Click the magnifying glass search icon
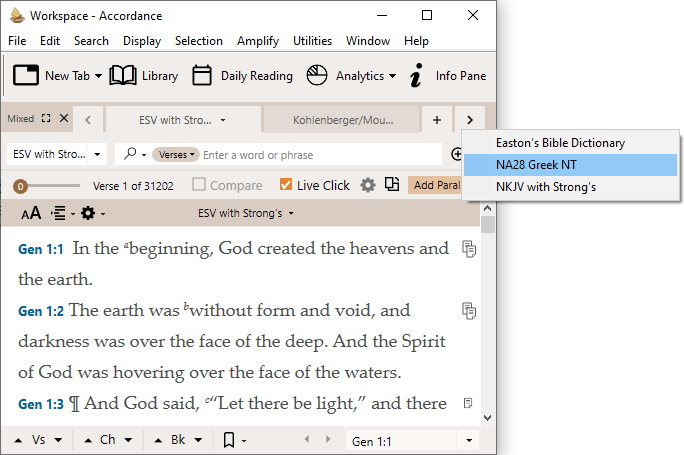This screenshot has width=684, height=455. click(x=129, y=155)
